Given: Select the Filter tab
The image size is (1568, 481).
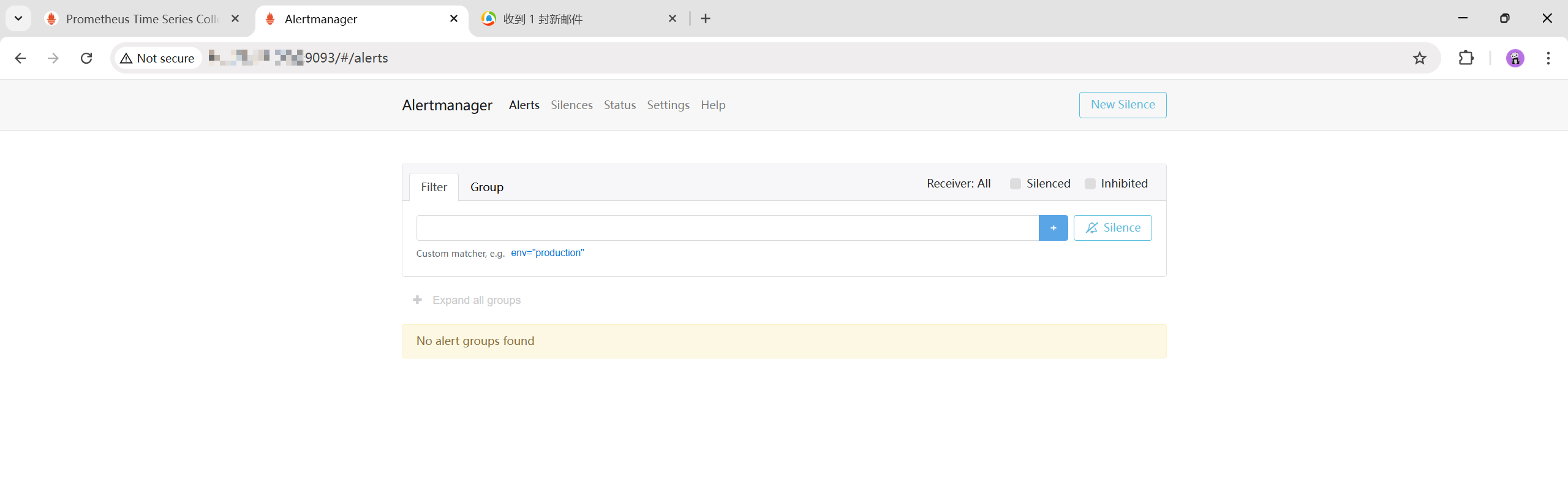Looking at the screenshot, I should (434, 187).
